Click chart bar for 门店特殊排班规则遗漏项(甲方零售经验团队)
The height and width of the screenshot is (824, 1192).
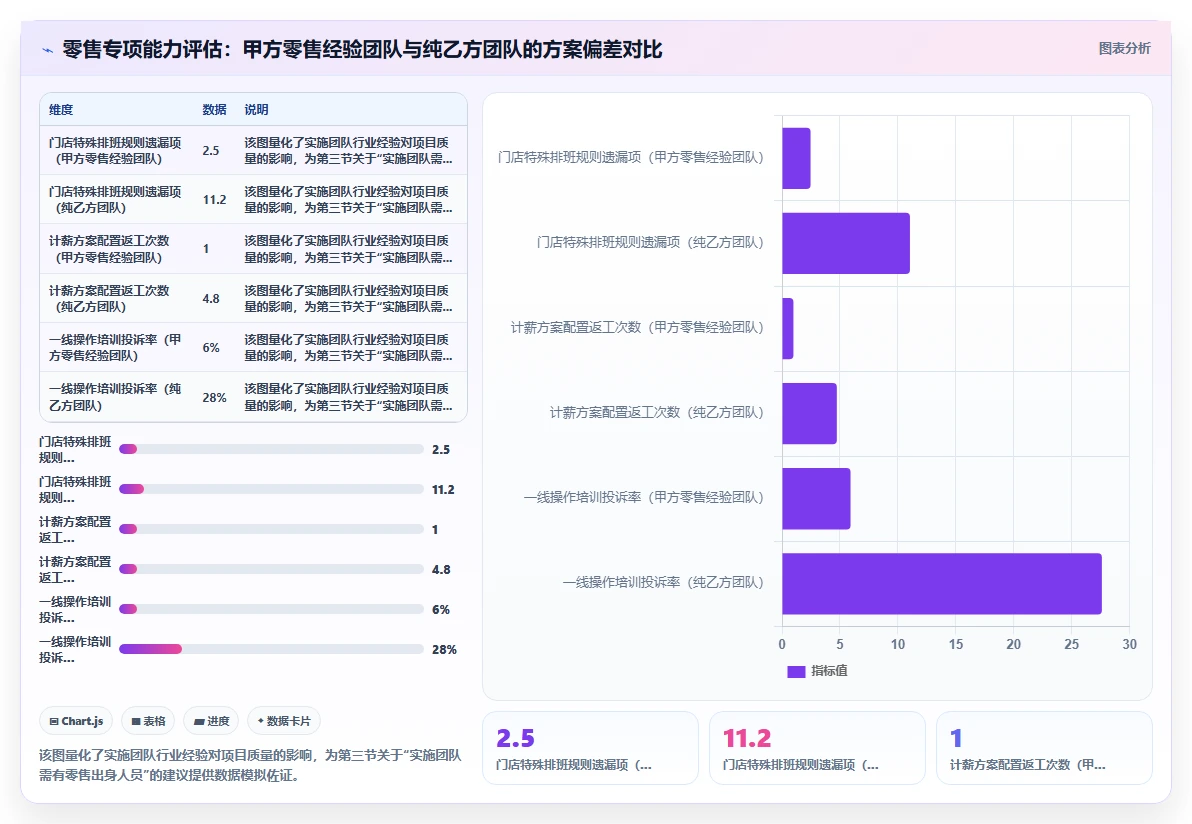point(796,158)
